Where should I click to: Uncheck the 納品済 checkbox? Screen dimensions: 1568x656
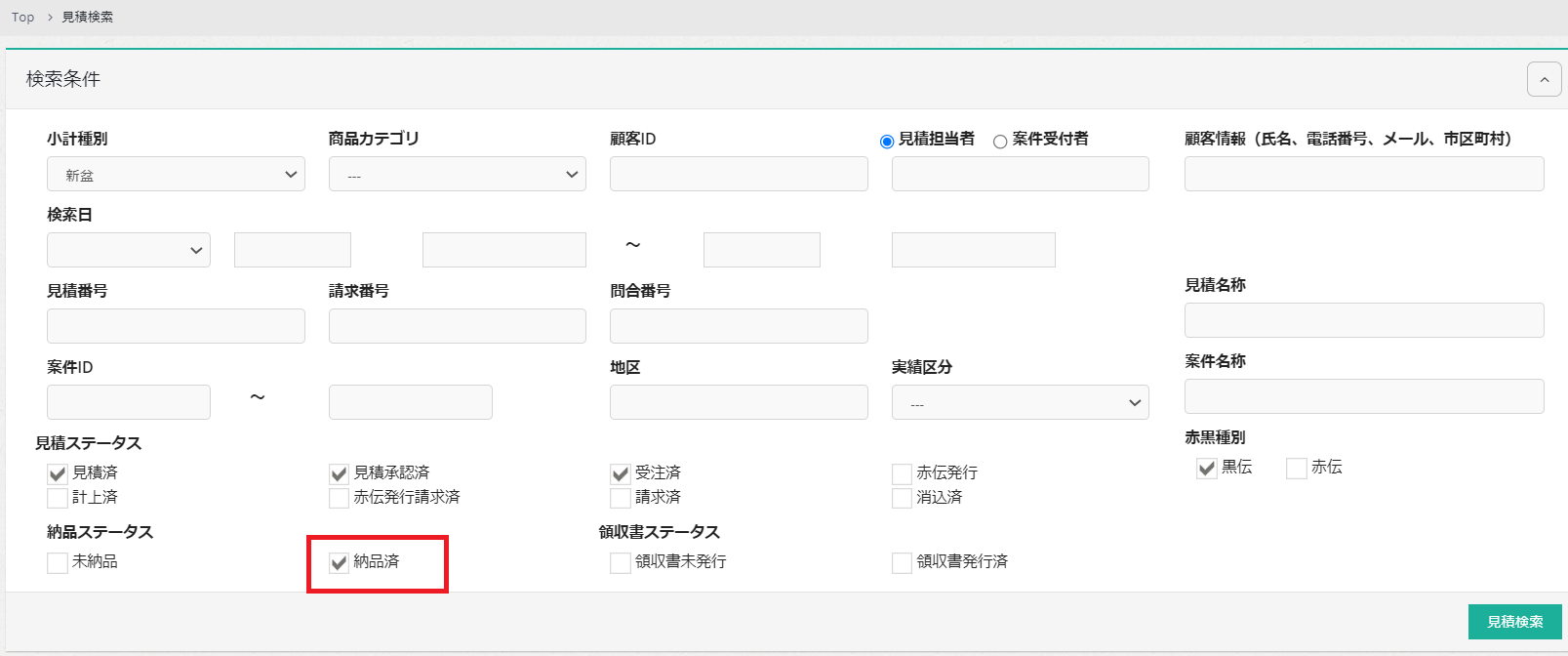click(339, 563)
